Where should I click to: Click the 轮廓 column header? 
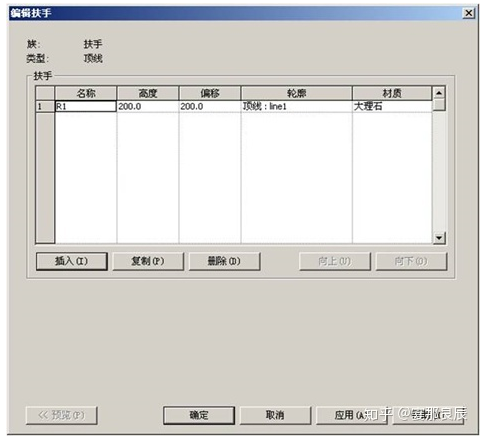point(296,93)
